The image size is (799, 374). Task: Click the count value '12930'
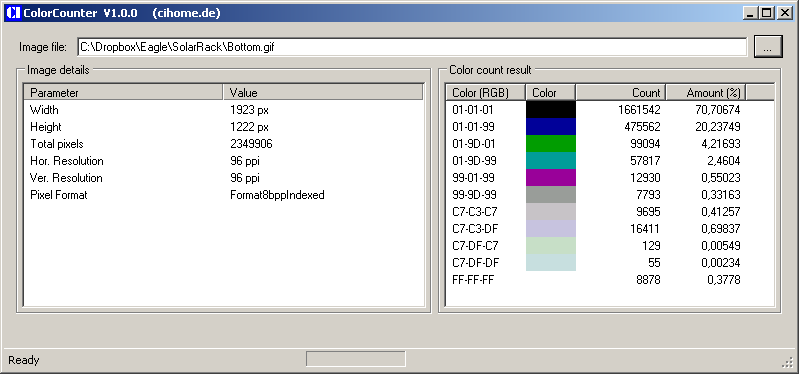point(645,178)
